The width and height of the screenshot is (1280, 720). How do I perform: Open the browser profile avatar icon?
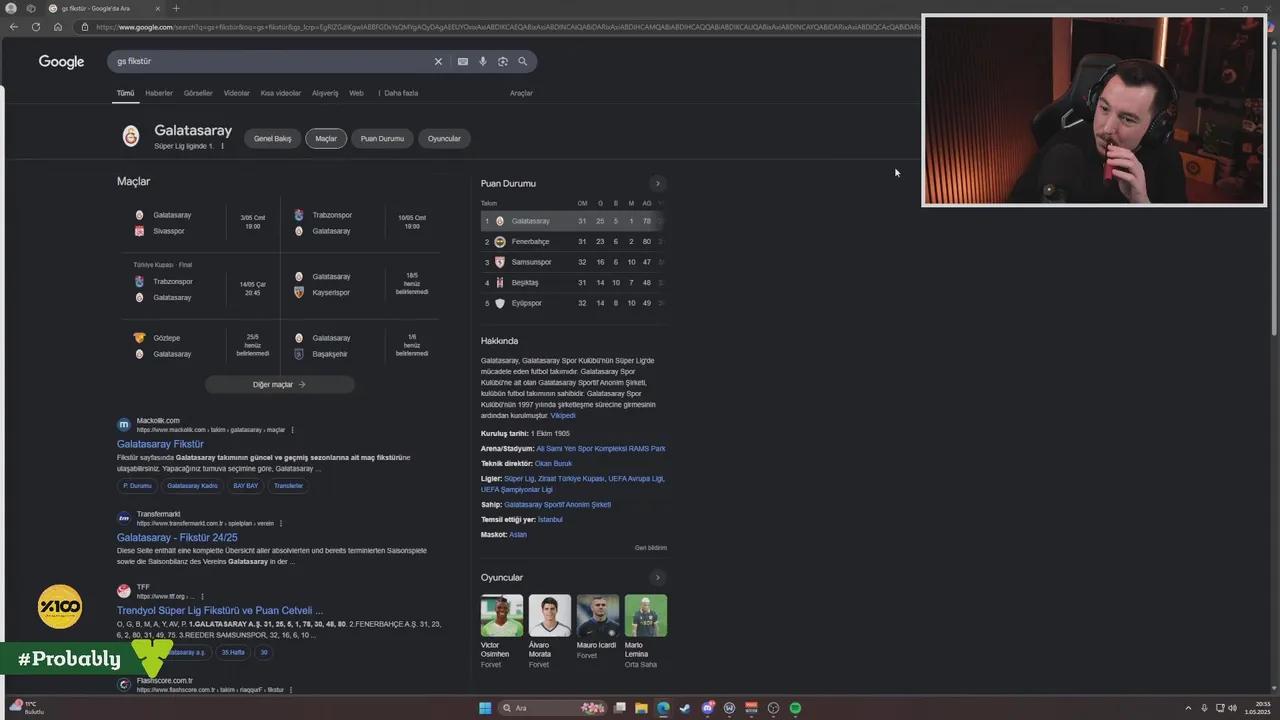tap(11, 8)
